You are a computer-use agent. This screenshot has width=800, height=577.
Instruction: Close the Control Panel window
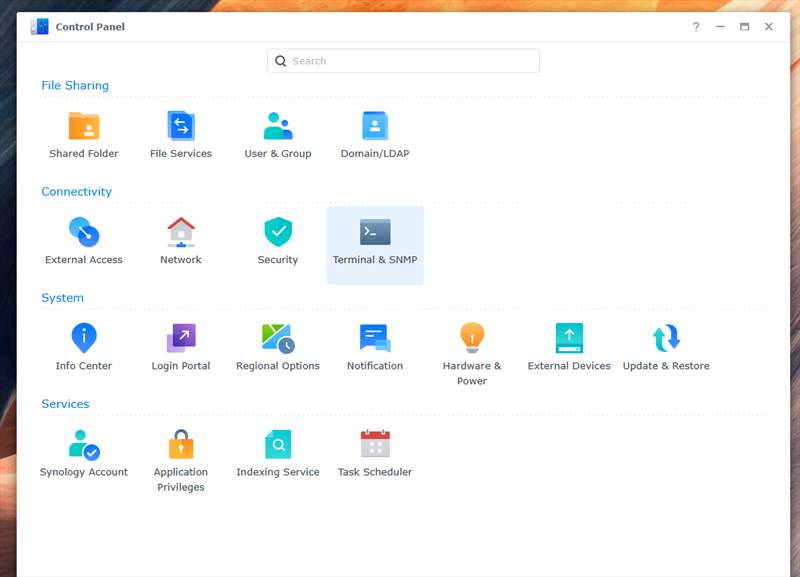point(768,27)
